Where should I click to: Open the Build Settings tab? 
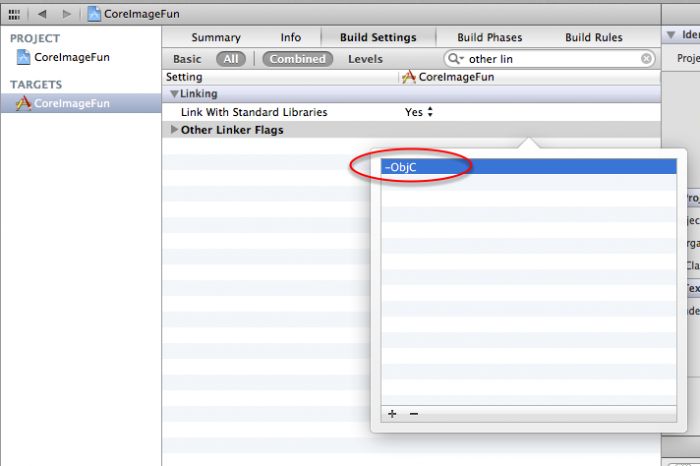378,37
